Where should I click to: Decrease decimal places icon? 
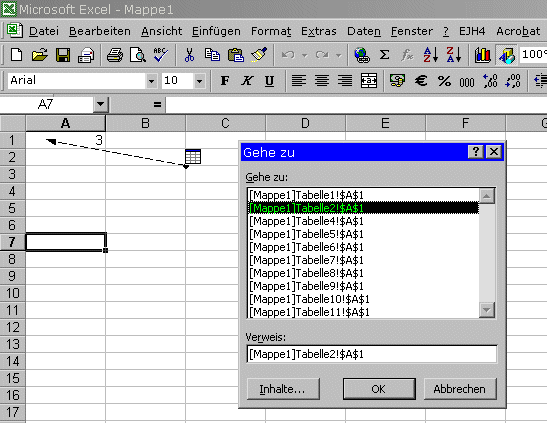[x=513, y=81]
